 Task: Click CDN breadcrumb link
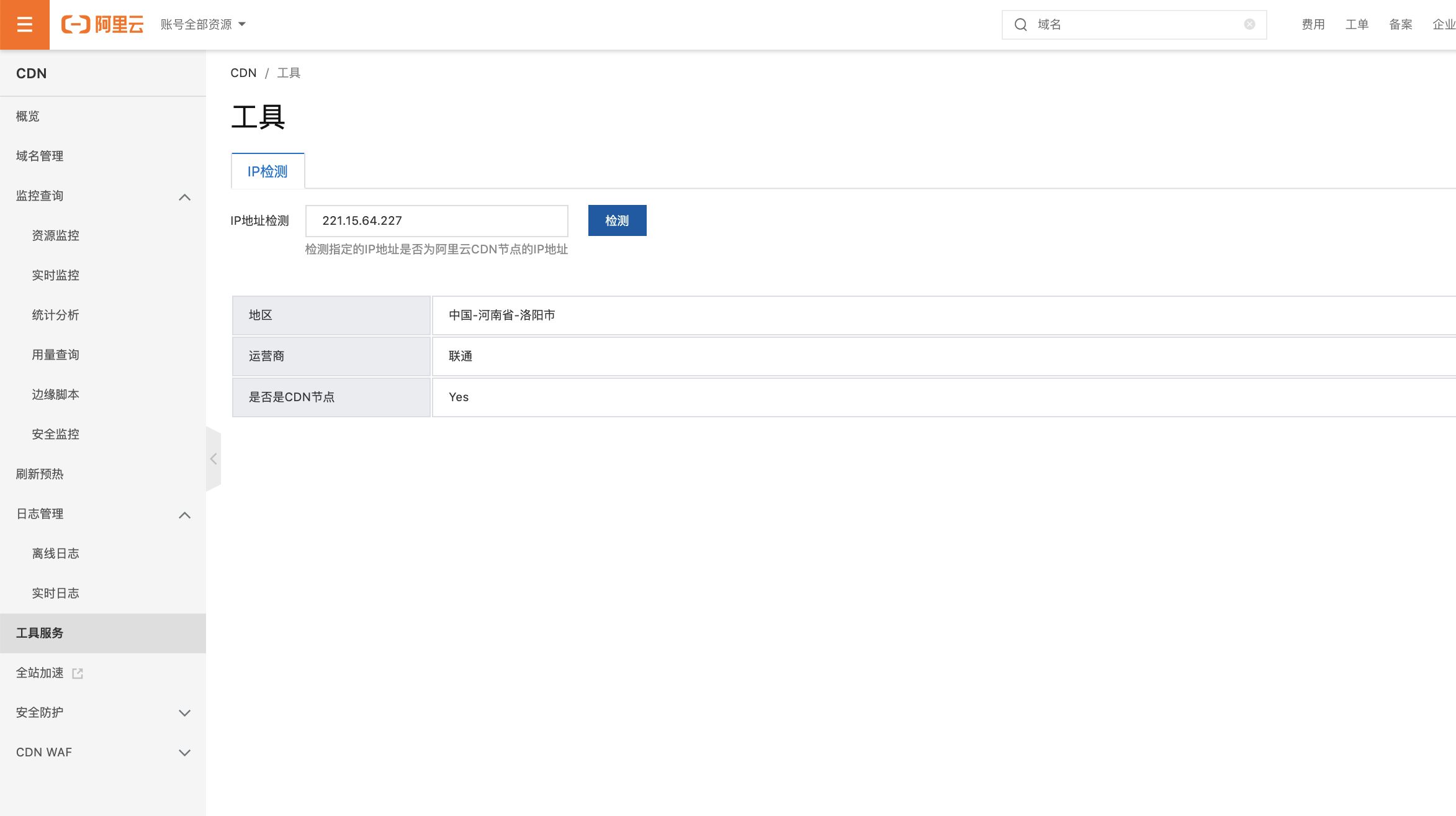click(243, 73)
